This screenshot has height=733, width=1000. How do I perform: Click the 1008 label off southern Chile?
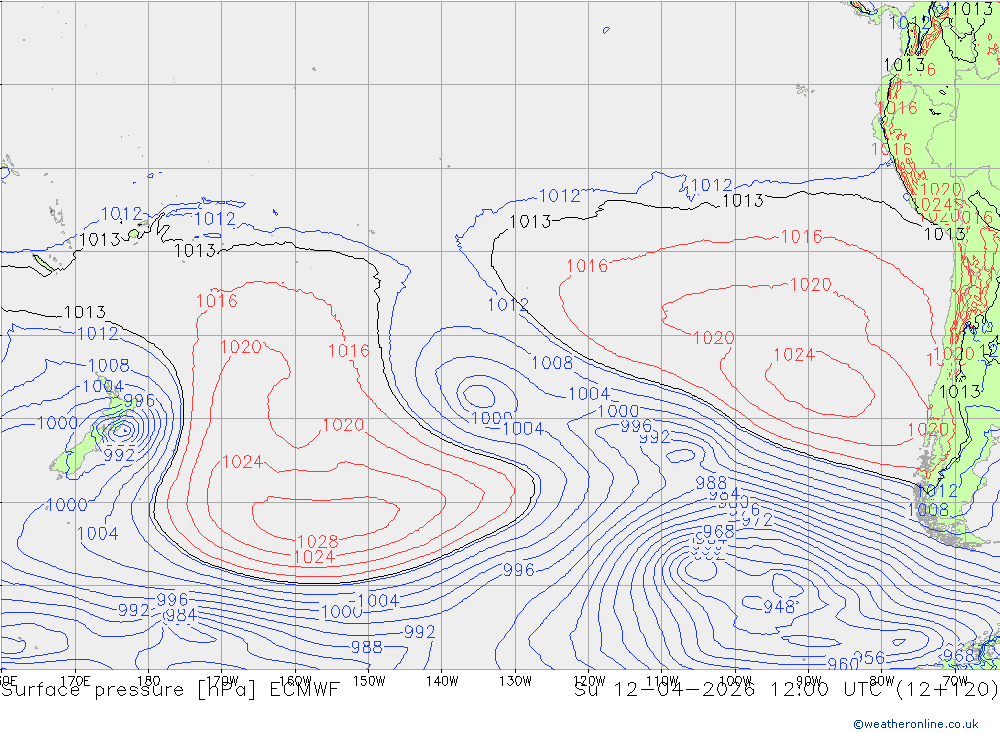(928, 510)
